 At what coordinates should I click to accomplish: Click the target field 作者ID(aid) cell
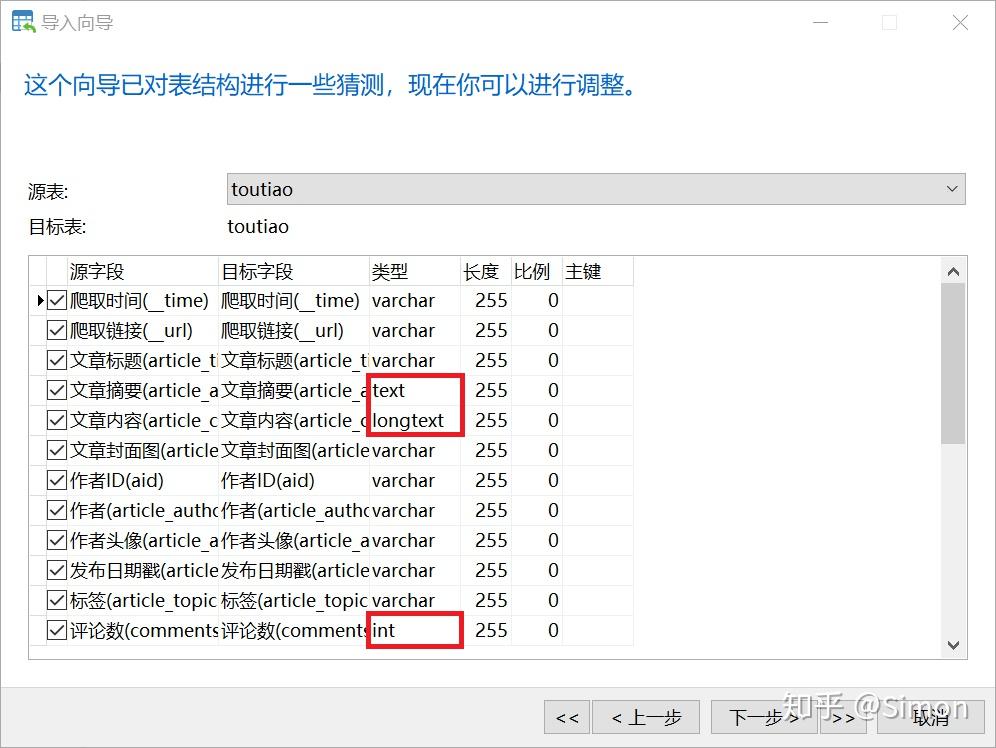(293, 480)
